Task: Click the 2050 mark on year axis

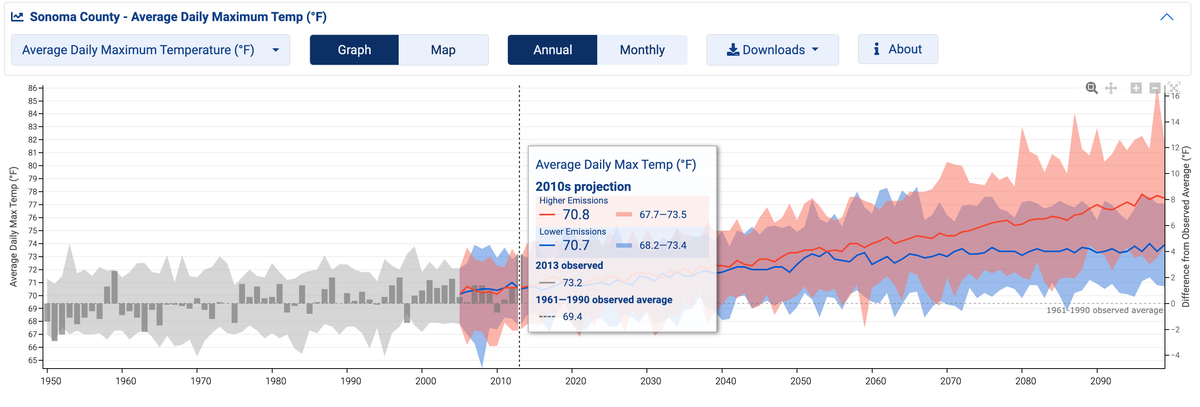Action: [799, 381]
